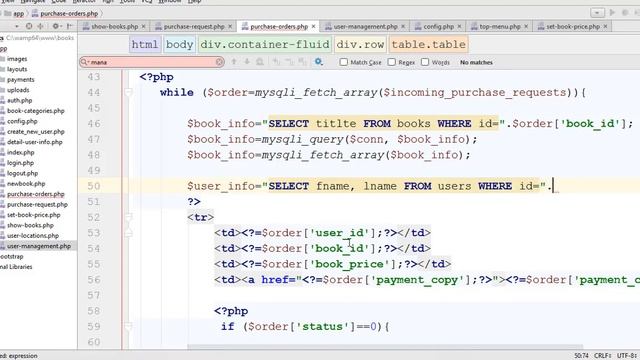Close the config.php tab
The width and height of the screenshot is (640, 360).
(x=460, y=26)
